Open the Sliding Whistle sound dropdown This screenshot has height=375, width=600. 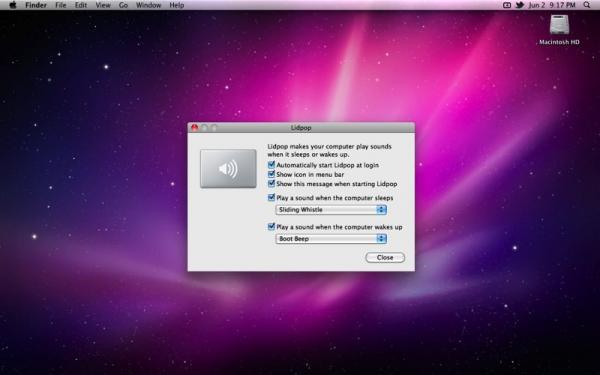[x=331, y=210]
